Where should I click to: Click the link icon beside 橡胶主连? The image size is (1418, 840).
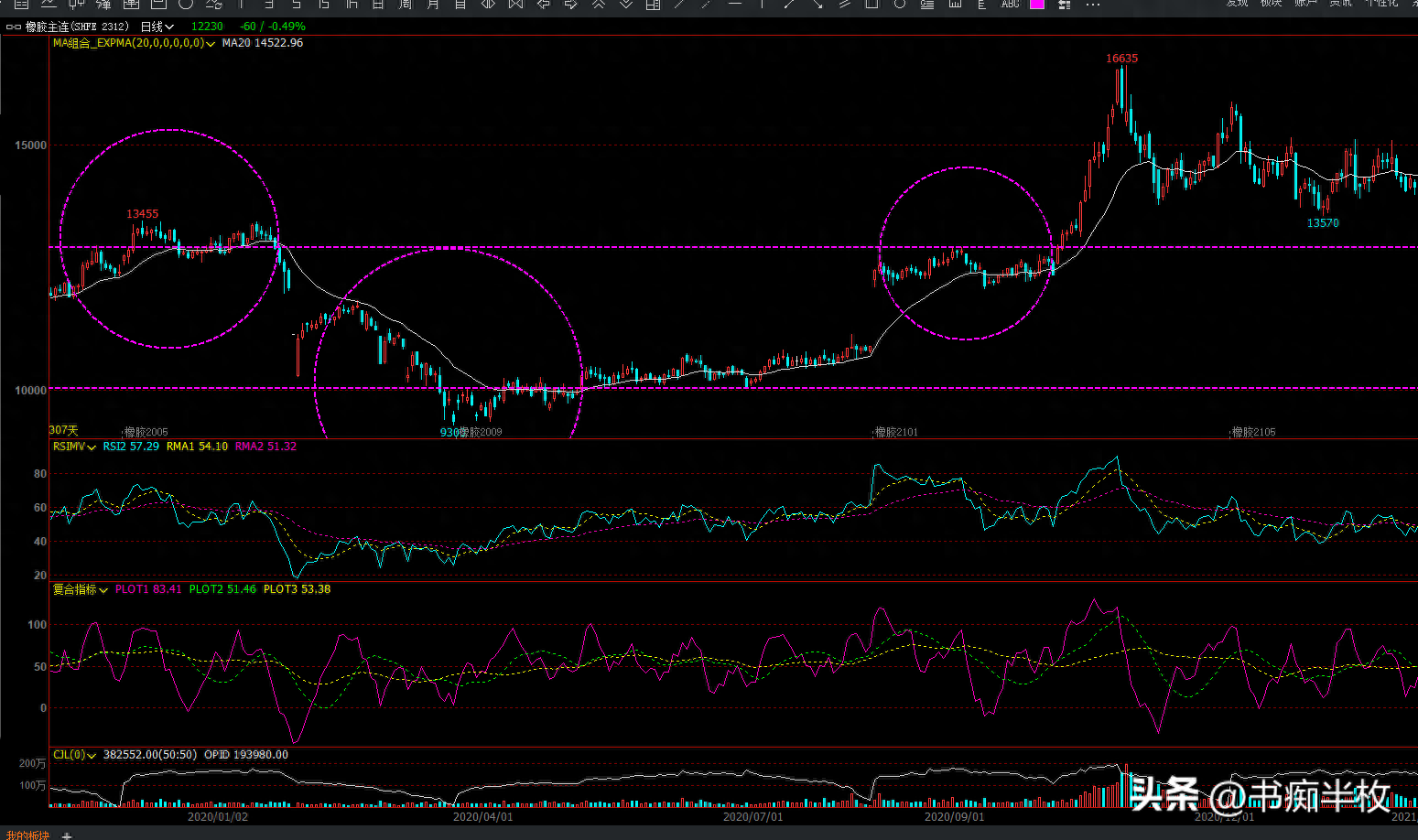[13, 27]
